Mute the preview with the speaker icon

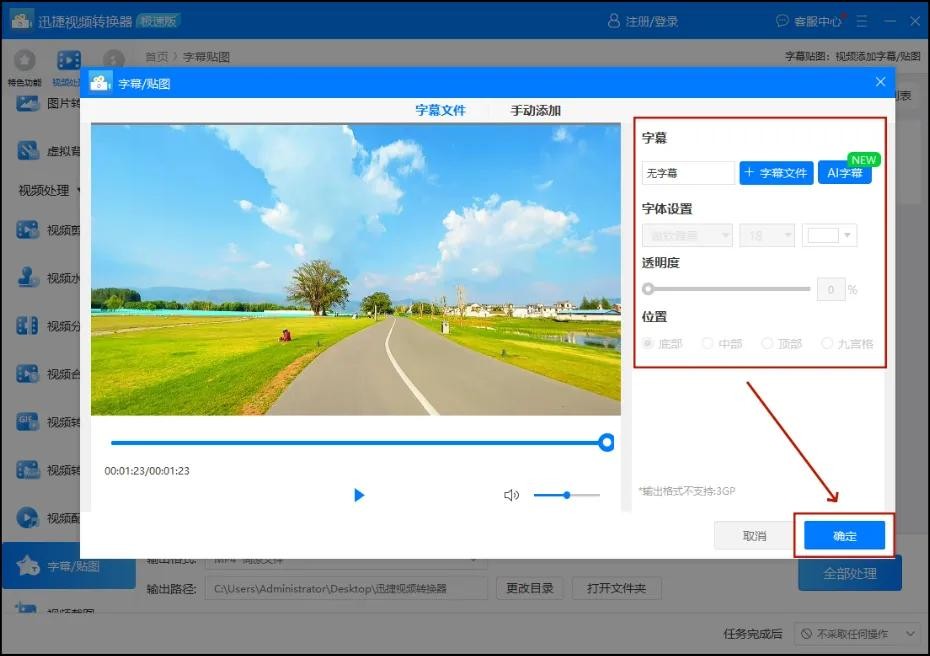pyautogui.click(x=511, y=495)
